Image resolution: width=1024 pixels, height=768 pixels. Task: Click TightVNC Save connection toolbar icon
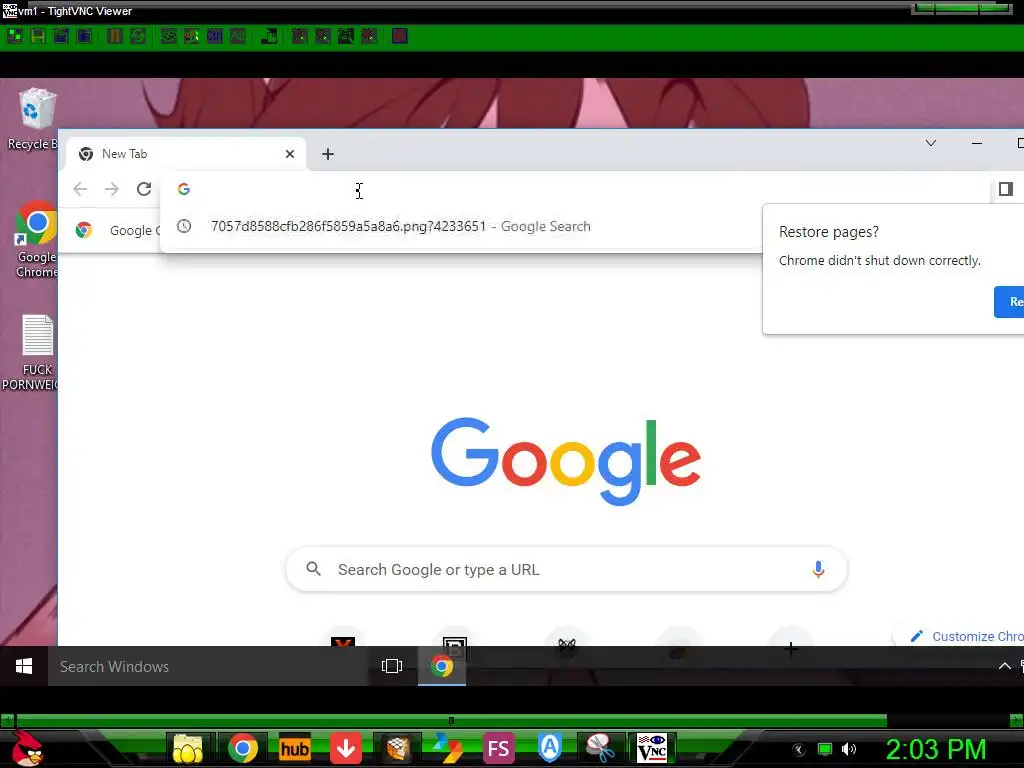(x=38, y=36)
